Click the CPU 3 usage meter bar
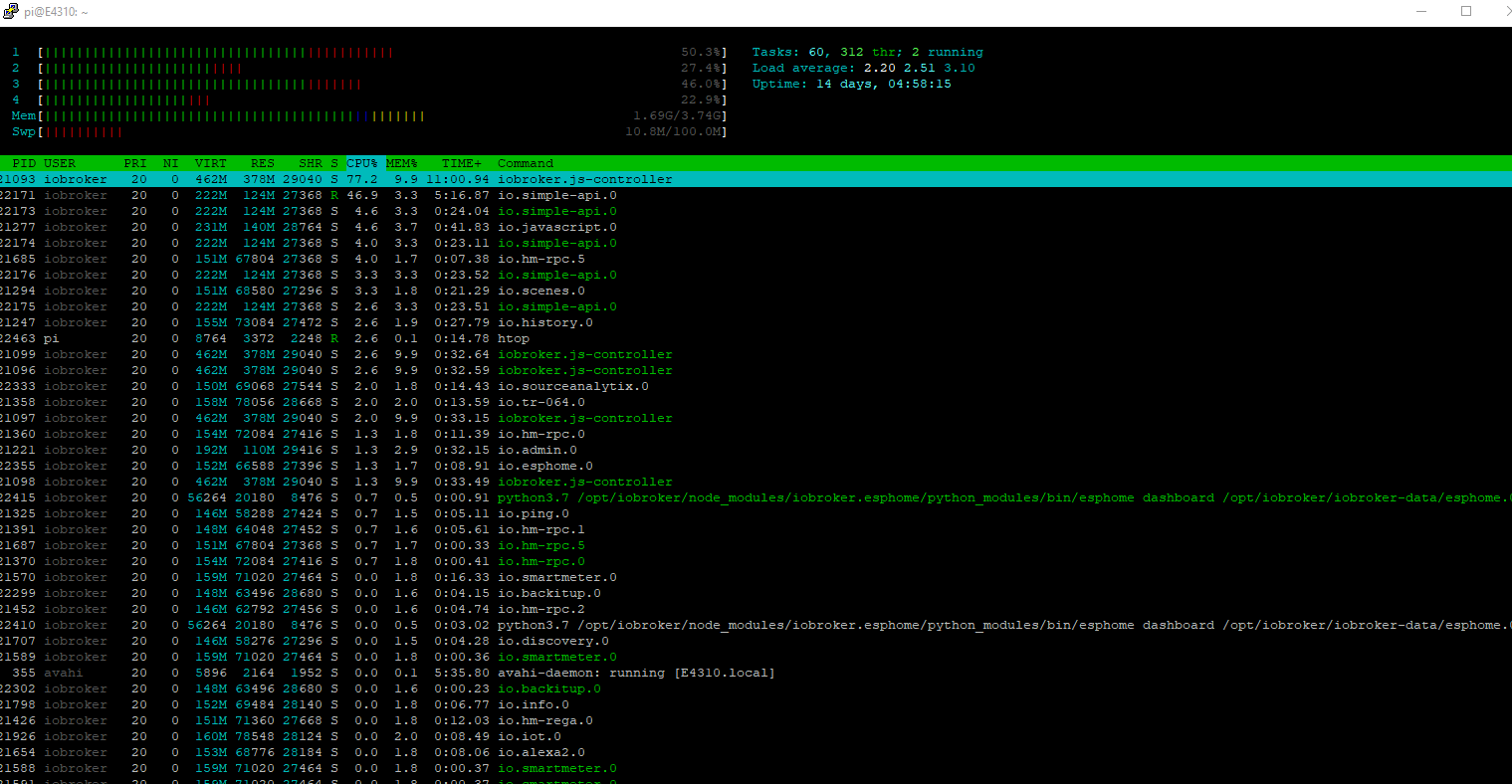Image resolution: width=1512 pixels, height=784 pixels. coord(382,84)
